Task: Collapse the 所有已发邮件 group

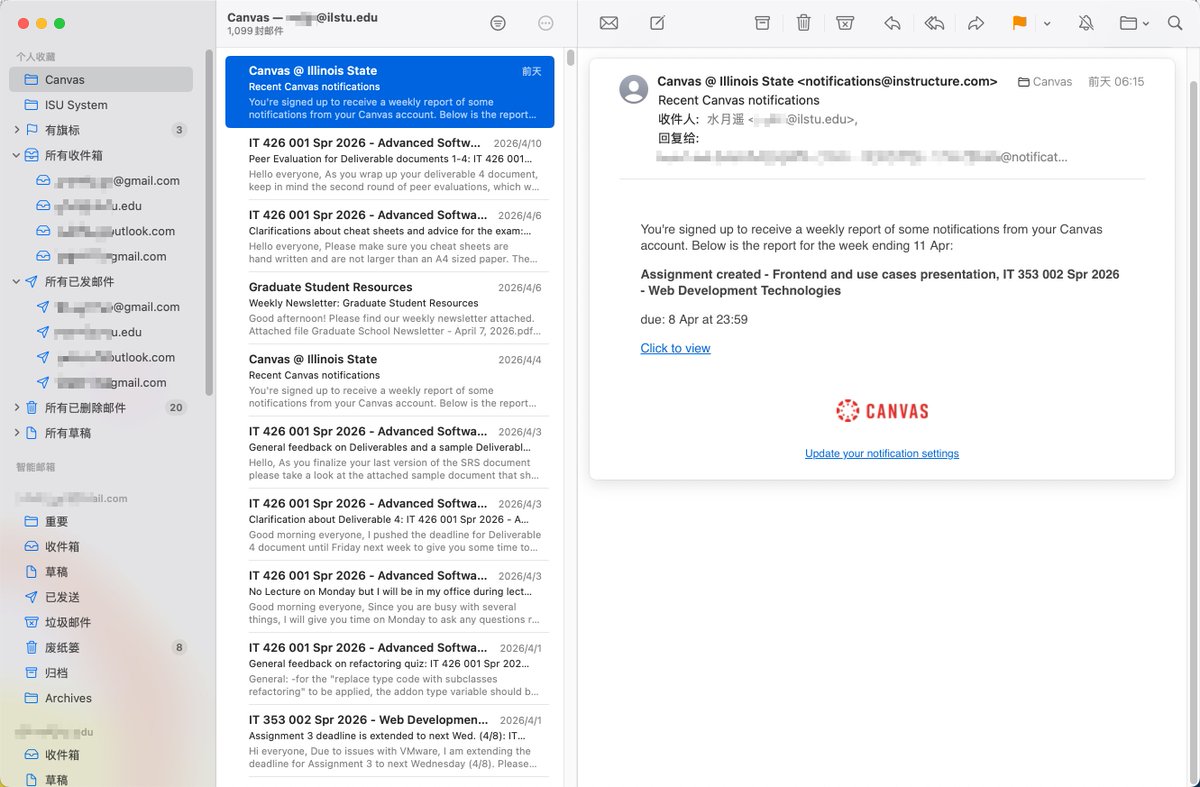Action: [x=17, y=281]
